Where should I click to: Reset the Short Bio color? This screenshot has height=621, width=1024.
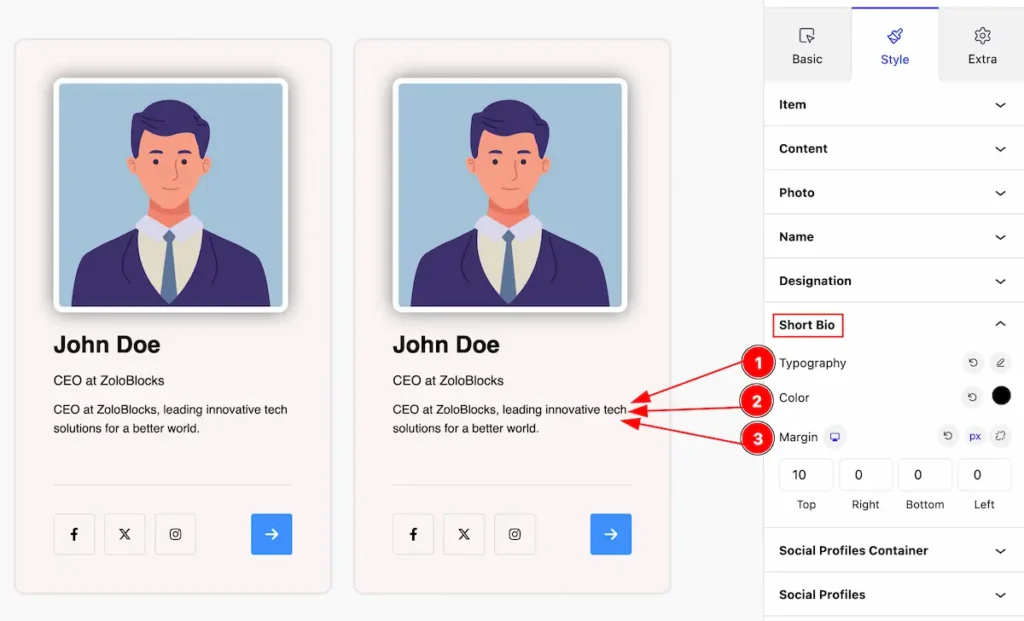pos(972,397)
